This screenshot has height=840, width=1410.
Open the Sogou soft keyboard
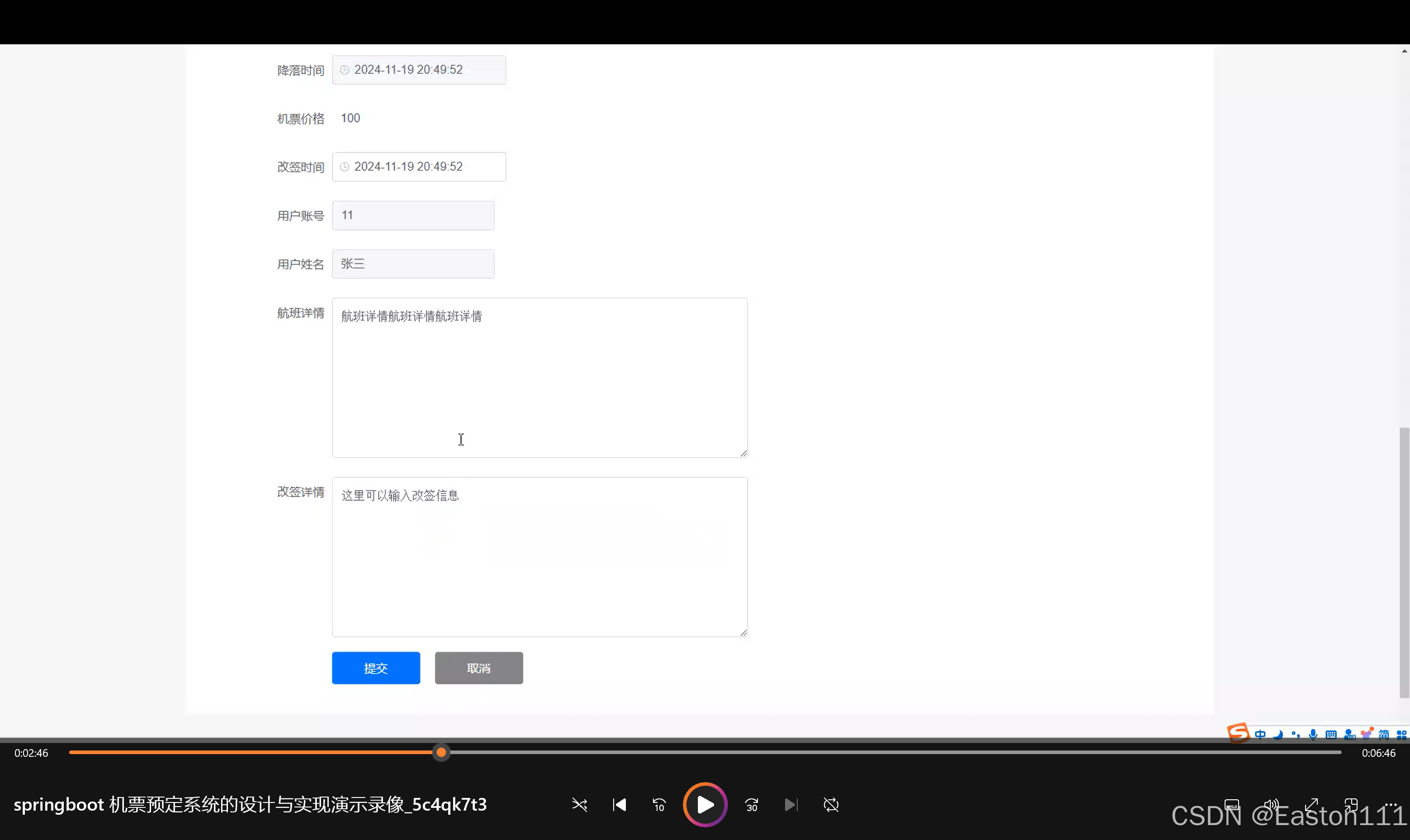(x=1331, y=734)
